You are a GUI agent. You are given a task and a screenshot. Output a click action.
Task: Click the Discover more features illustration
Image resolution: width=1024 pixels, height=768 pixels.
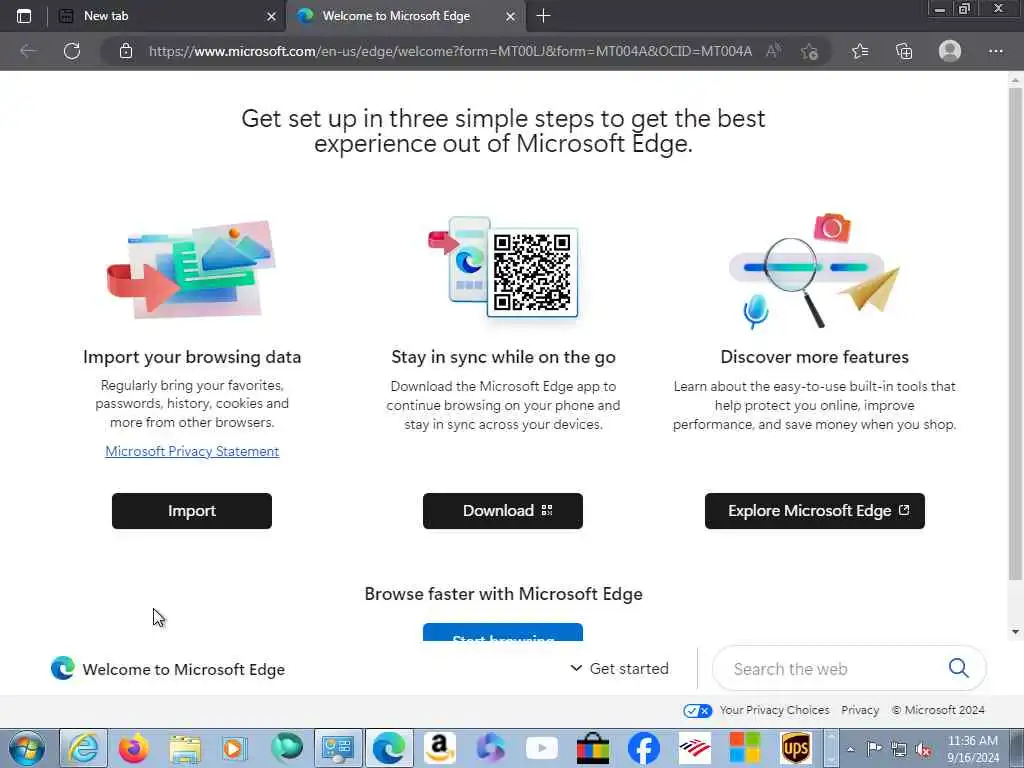coord(814,269)
